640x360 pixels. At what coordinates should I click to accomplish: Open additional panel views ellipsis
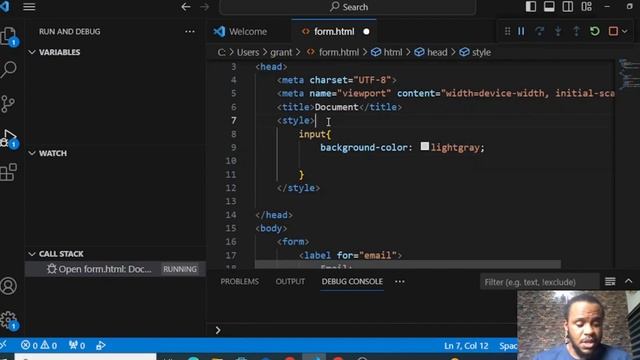click(x=400, y=282)
